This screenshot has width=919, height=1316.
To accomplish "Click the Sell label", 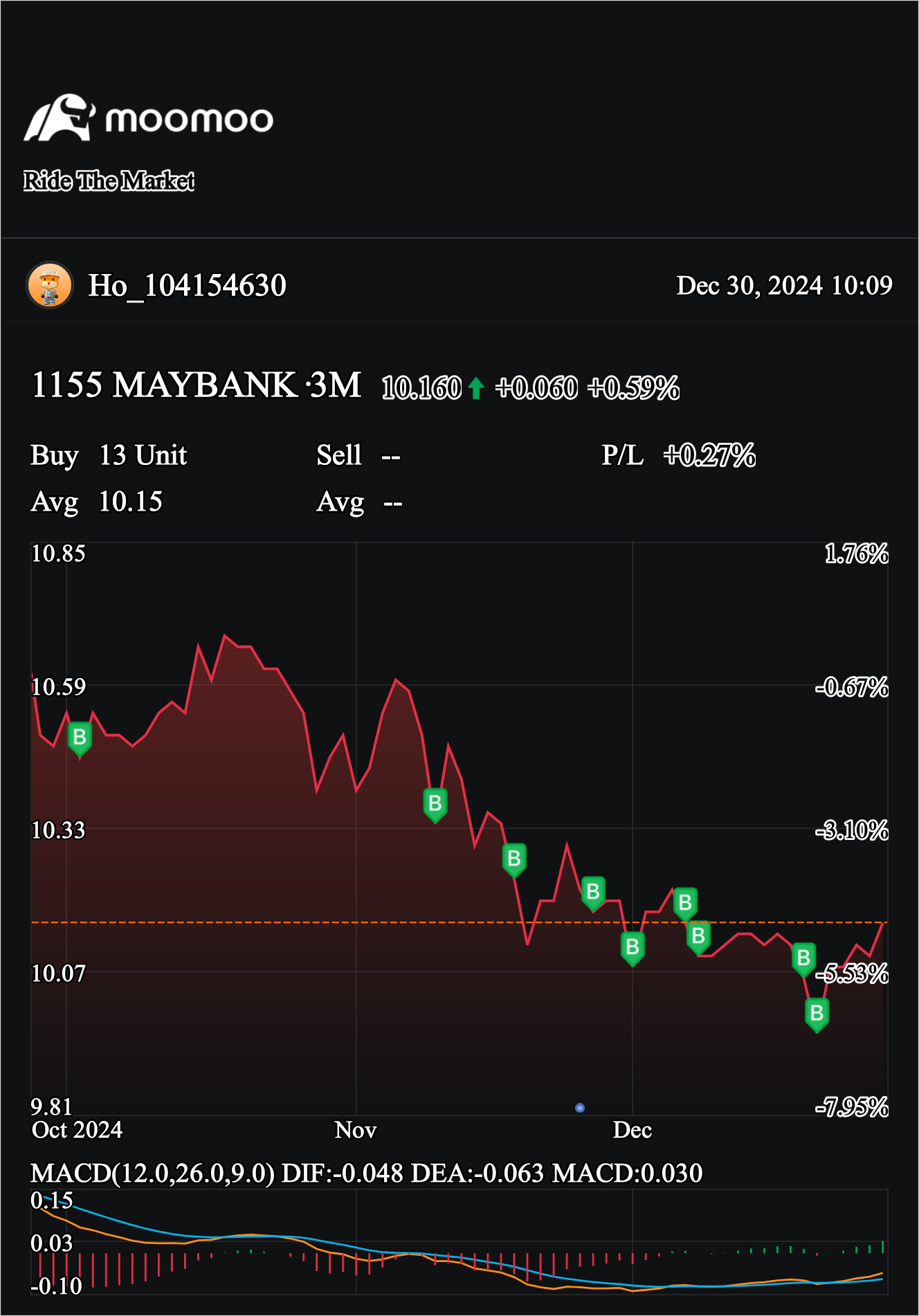I will pos(339,455).
